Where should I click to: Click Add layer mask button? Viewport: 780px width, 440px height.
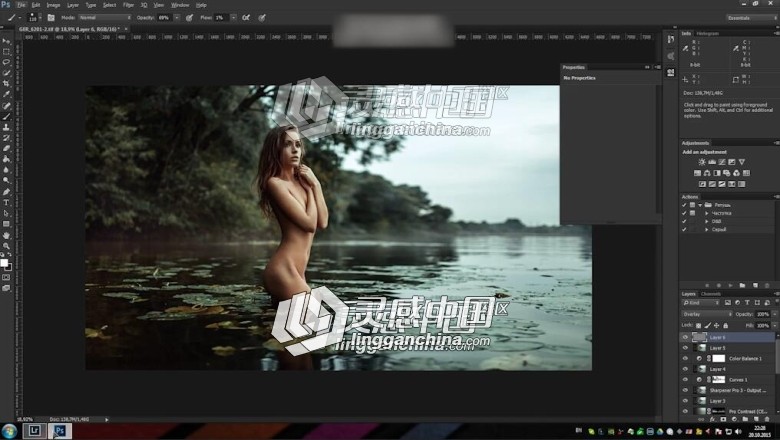tap(723, 419)
